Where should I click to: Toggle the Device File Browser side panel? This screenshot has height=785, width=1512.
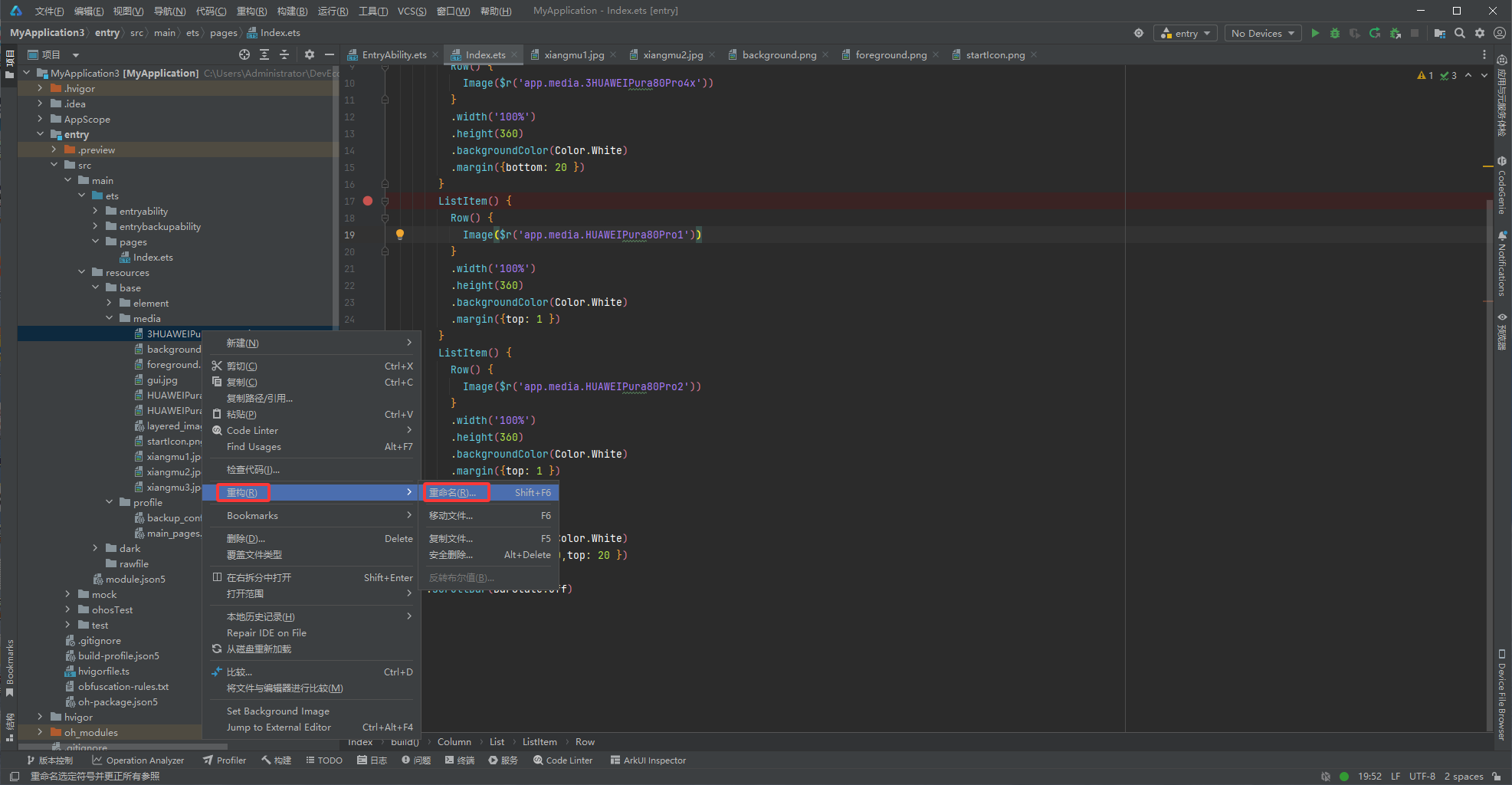tap(1502, 695)
